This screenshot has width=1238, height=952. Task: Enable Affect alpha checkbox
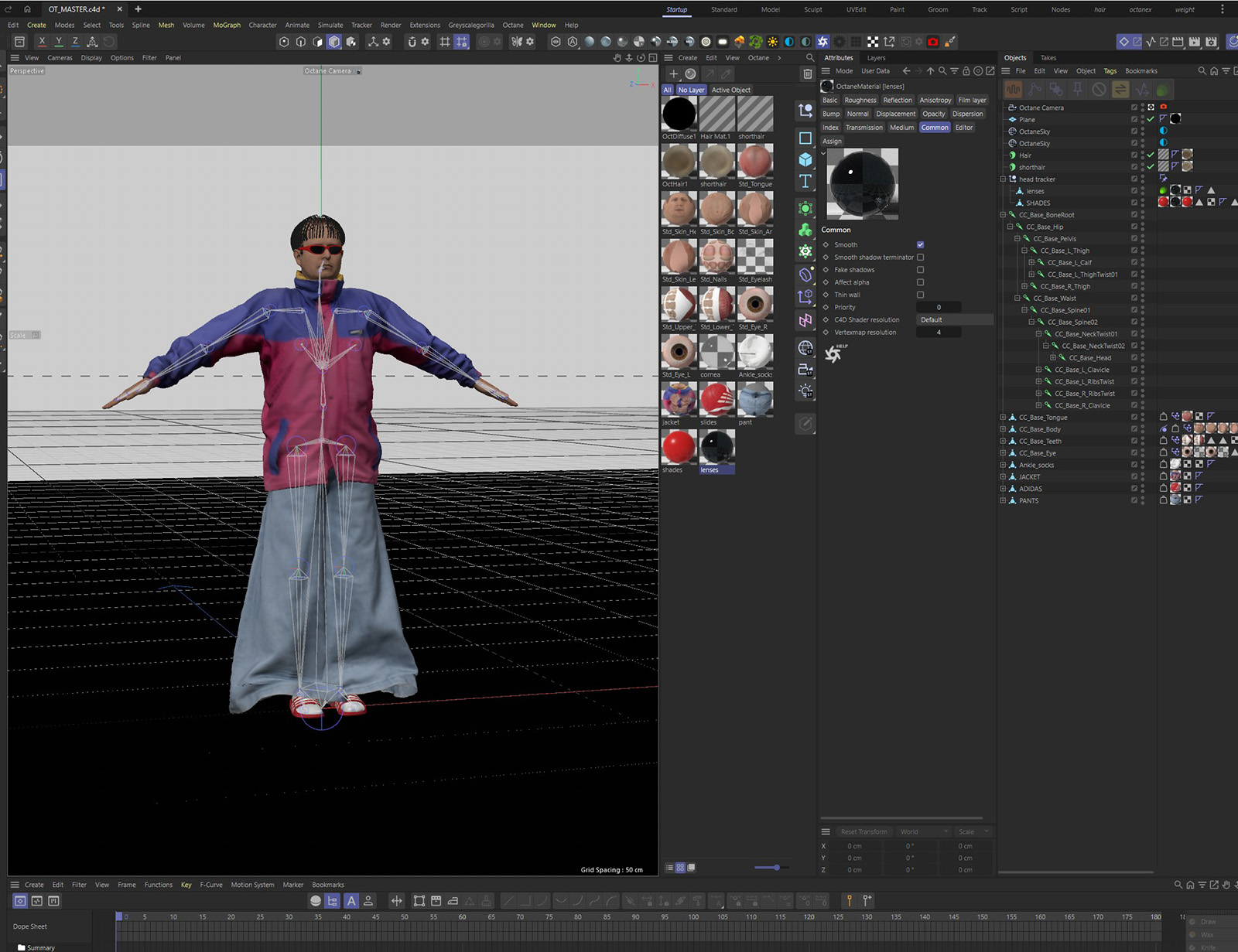pyautogui.click(x=920, y=282)
